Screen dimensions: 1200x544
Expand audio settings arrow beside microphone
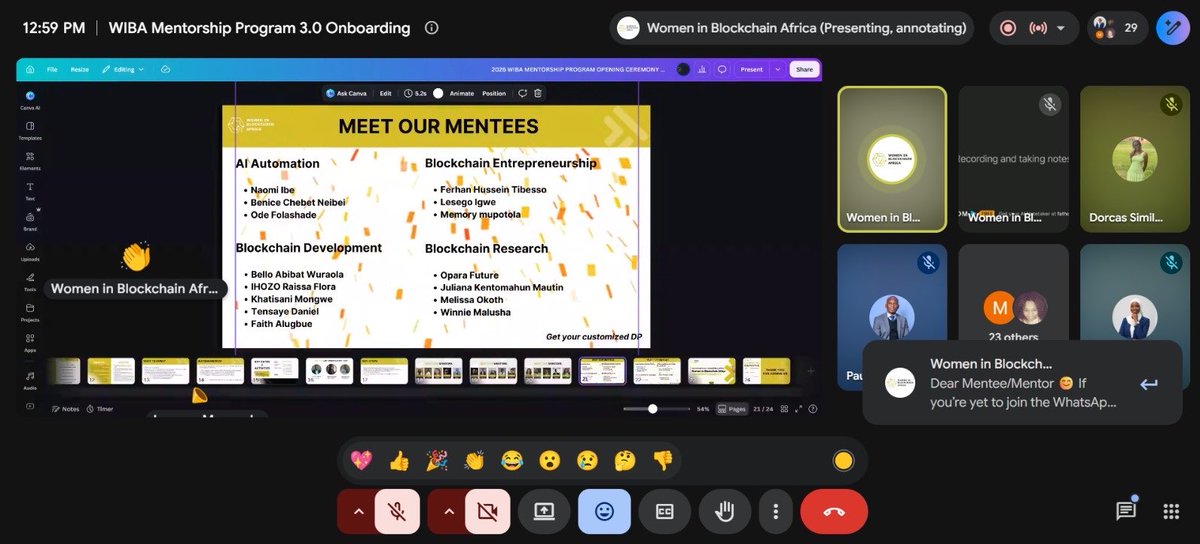click(357, 511)
